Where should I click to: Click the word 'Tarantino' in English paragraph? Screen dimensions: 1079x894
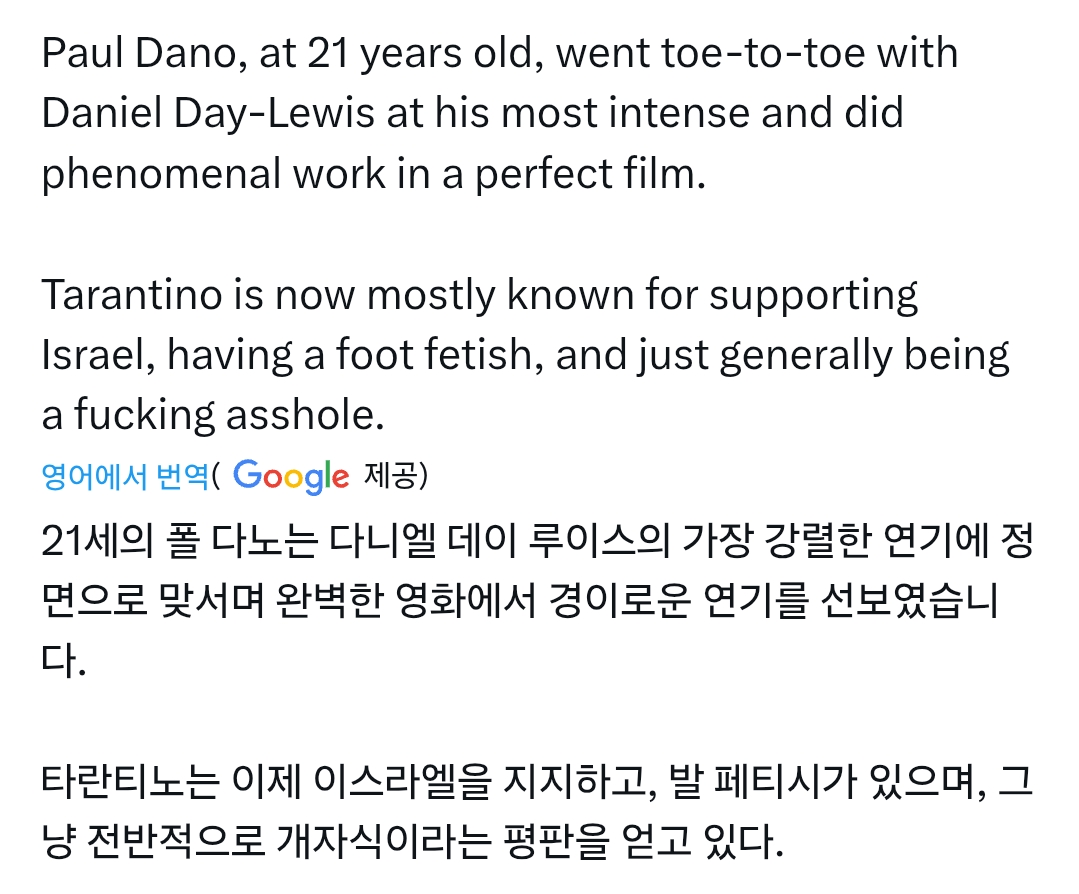[131, 295]
